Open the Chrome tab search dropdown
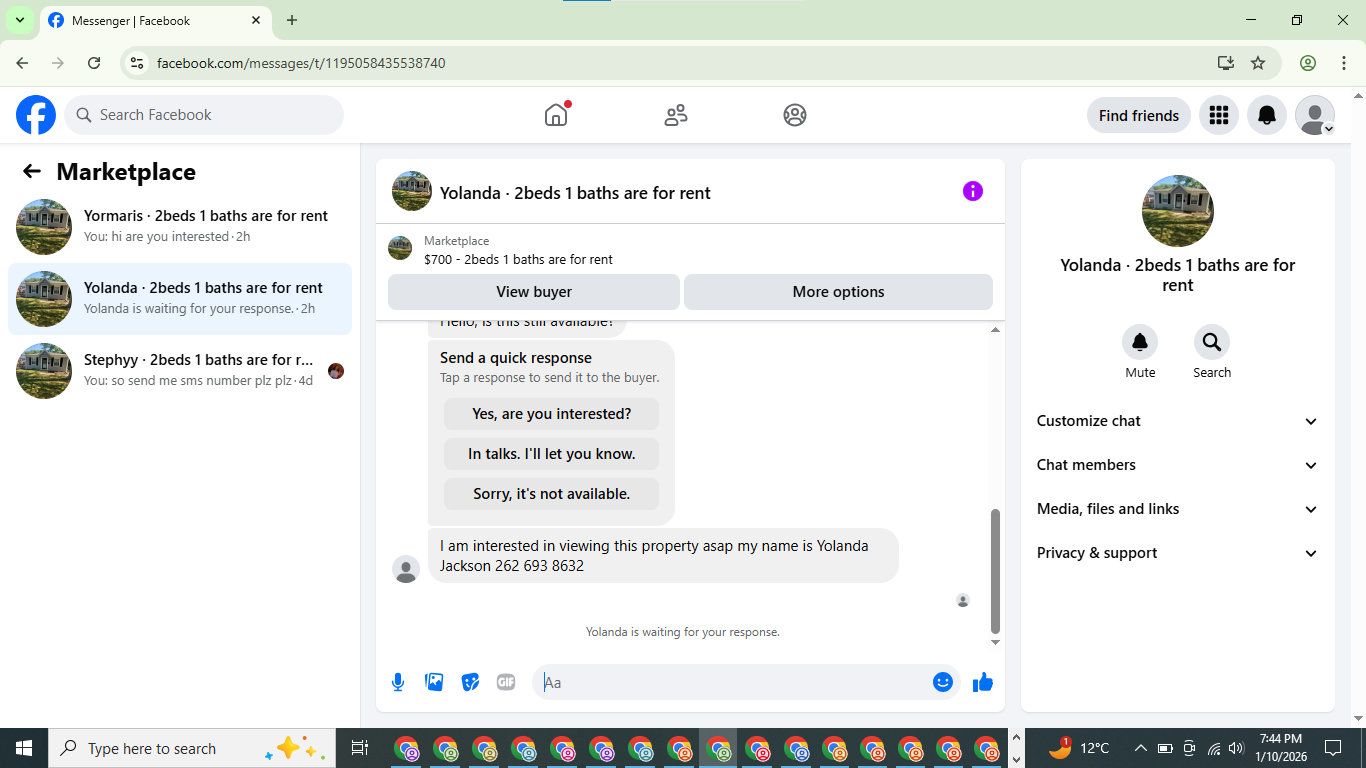 click(x=19, y=20)
